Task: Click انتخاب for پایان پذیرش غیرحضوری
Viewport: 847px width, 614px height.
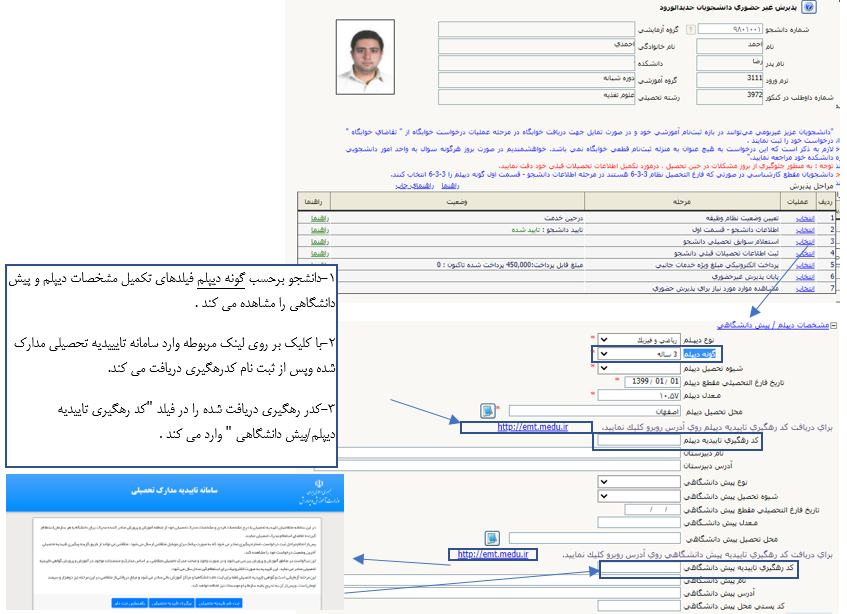Action: 805,277
